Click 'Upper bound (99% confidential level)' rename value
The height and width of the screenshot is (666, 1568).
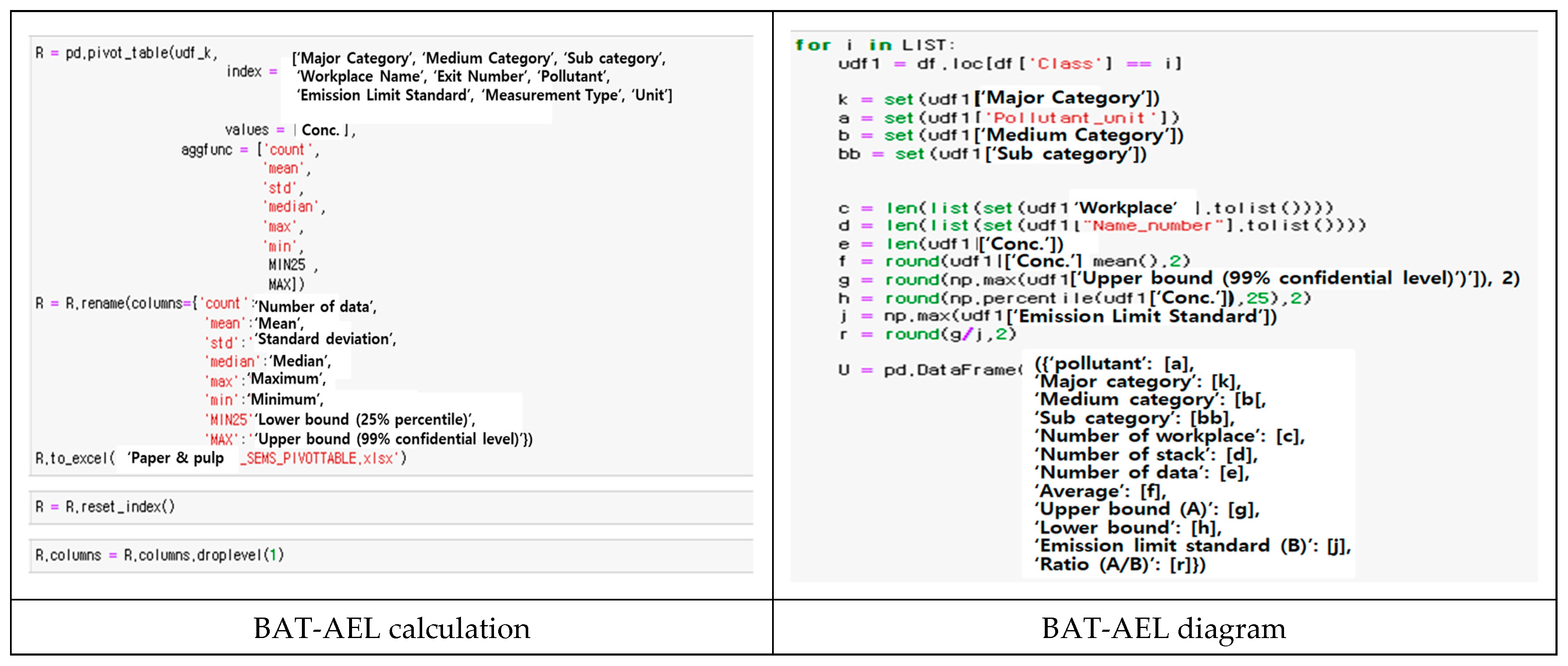(393, 439)
